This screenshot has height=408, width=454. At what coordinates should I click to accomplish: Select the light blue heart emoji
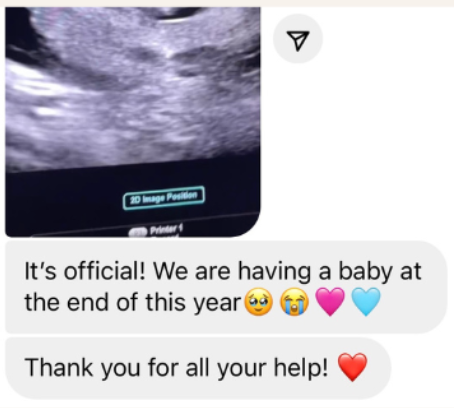coord(366,302)
